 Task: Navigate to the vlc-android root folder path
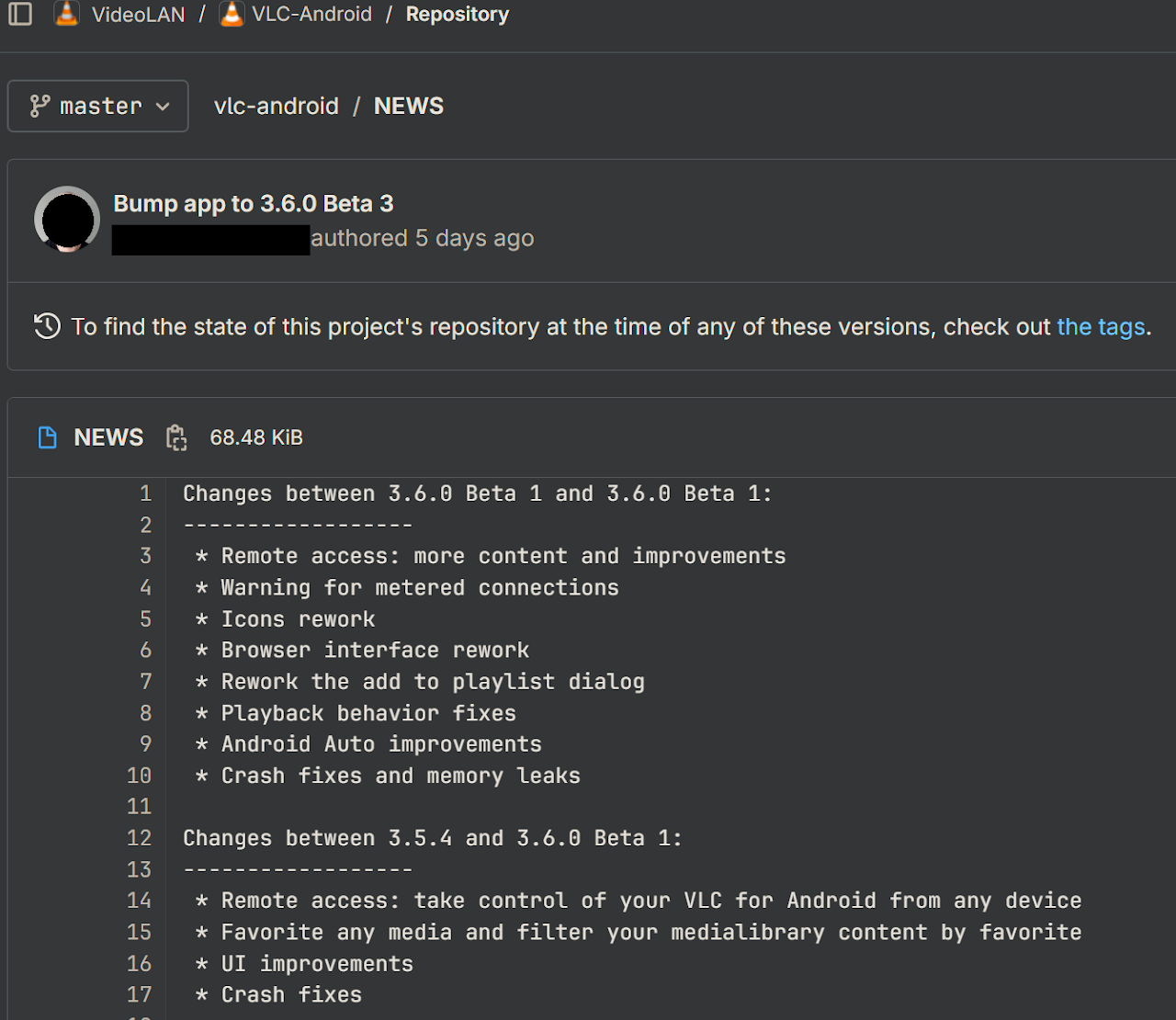coord(276,106)
